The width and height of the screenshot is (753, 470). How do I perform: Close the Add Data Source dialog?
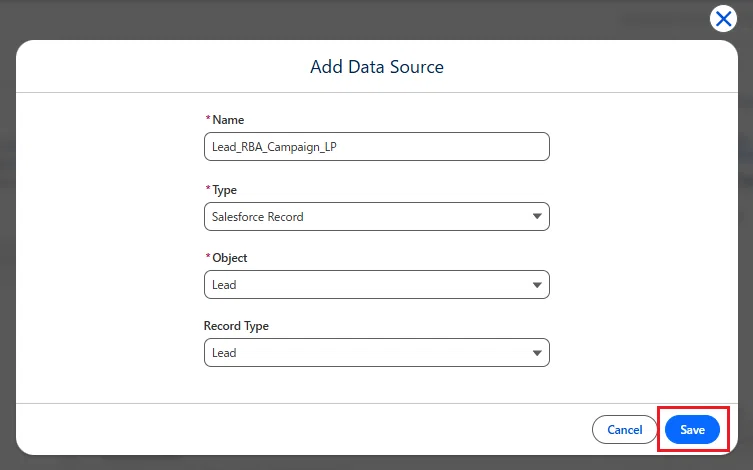[x=723, y=19]
